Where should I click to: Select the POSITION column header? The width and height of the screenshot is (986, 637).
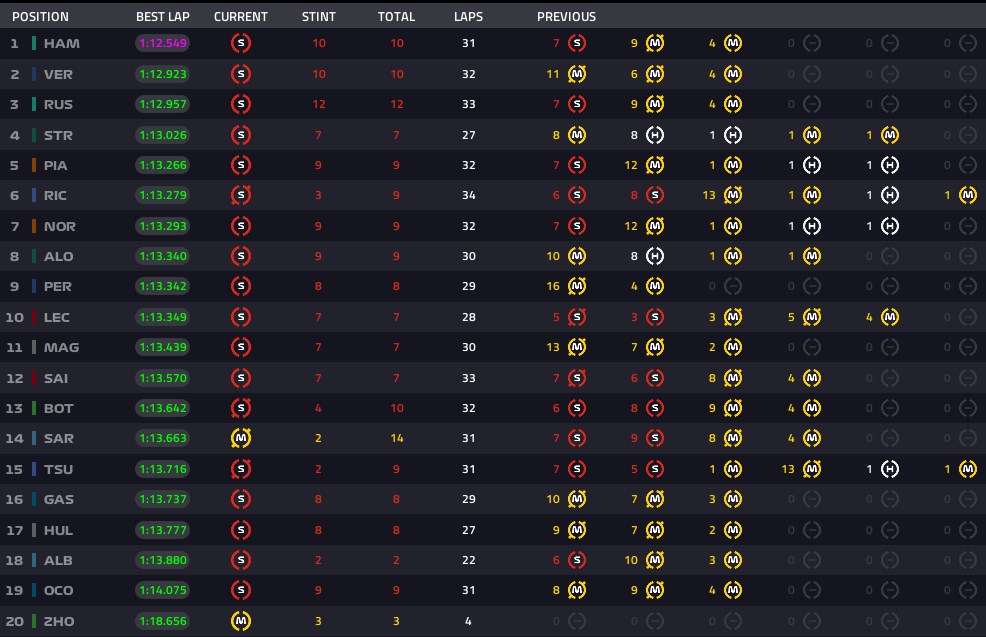[41, 17]
